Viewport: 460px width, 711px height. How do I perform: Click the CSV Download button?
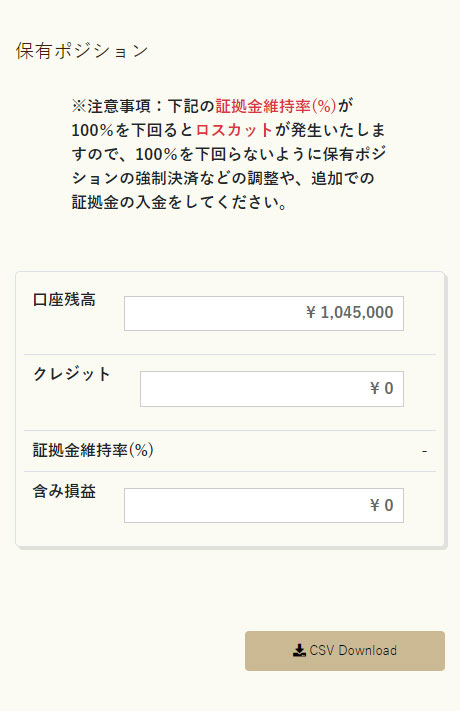(345, 651)
